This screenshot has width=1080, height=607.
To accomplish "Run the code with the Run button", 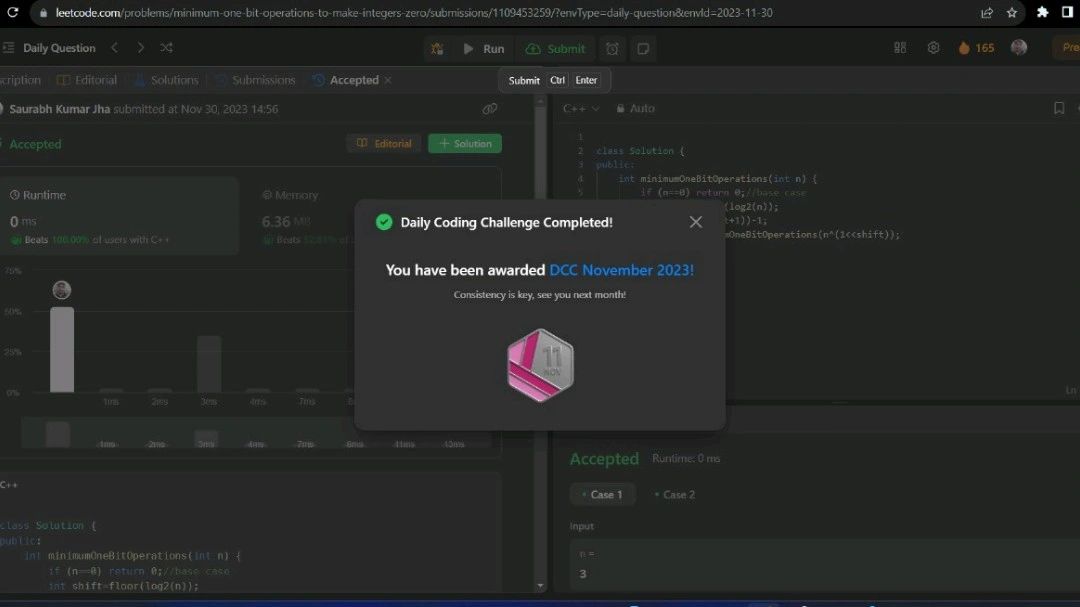I will click(x=484, y=49).
